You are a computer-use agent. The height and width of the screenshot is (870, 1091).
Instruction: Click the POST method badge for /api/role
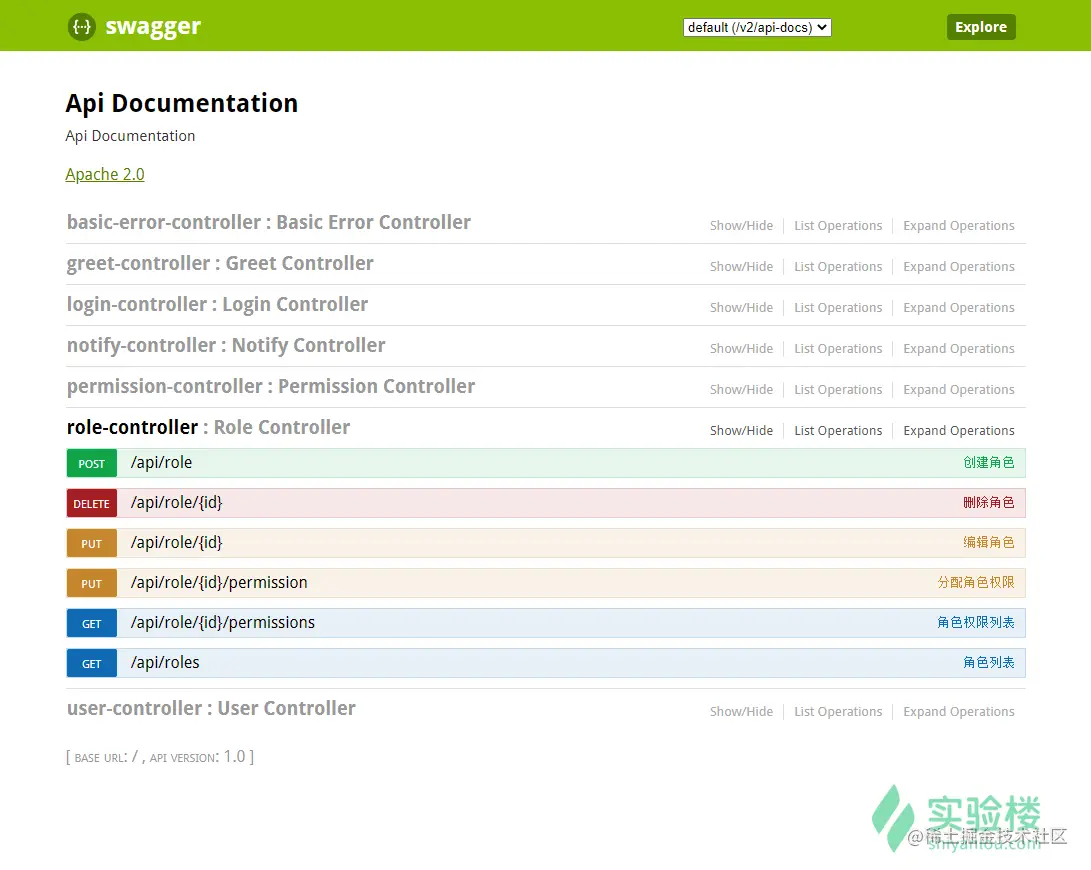92,464
